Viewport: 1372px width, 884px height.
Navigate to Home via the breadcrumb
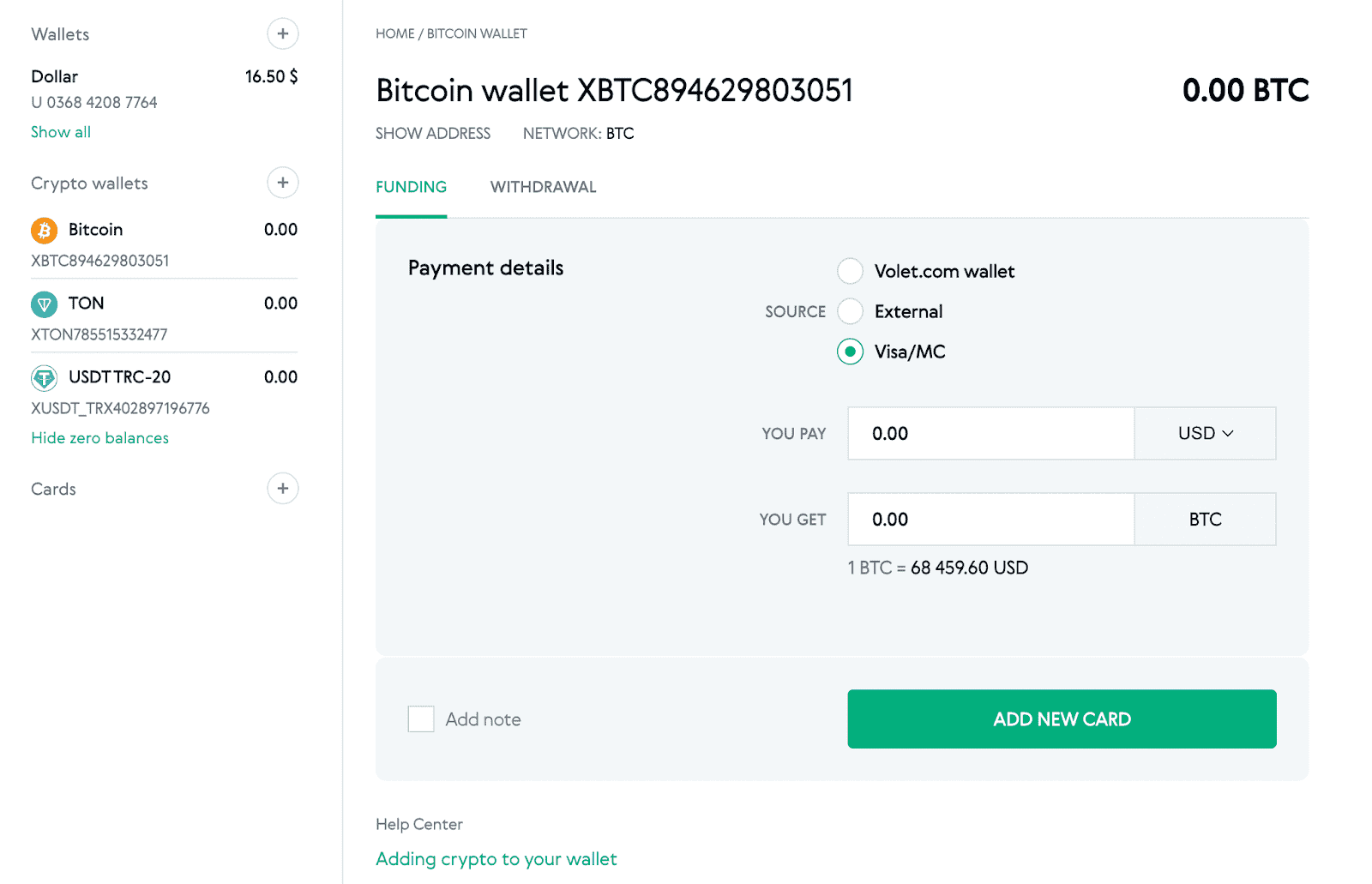coord(394,33)
